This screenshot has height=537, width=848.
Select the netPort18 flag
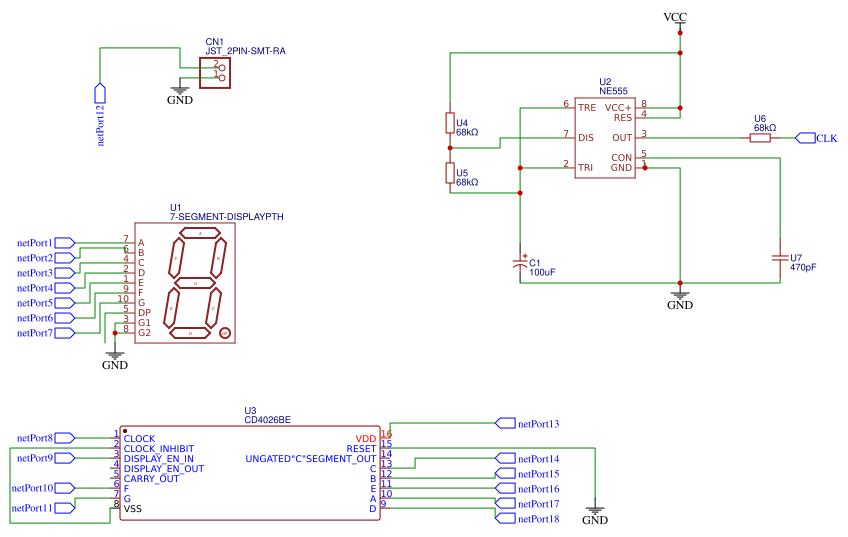coord(527,519)
